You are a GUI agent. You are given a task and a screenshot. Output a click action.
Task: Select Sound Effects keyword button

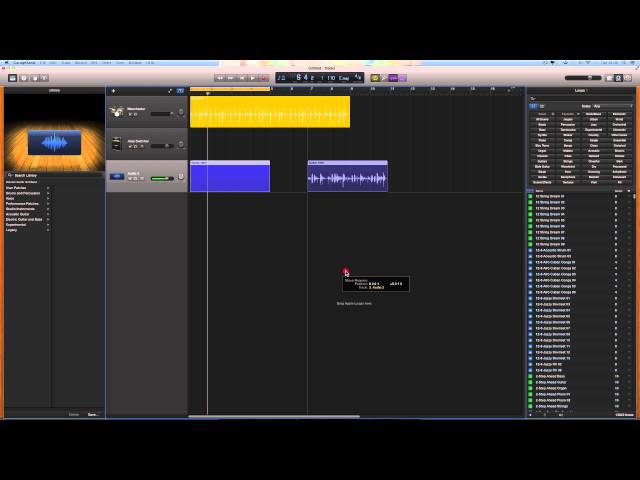point(542,182)
